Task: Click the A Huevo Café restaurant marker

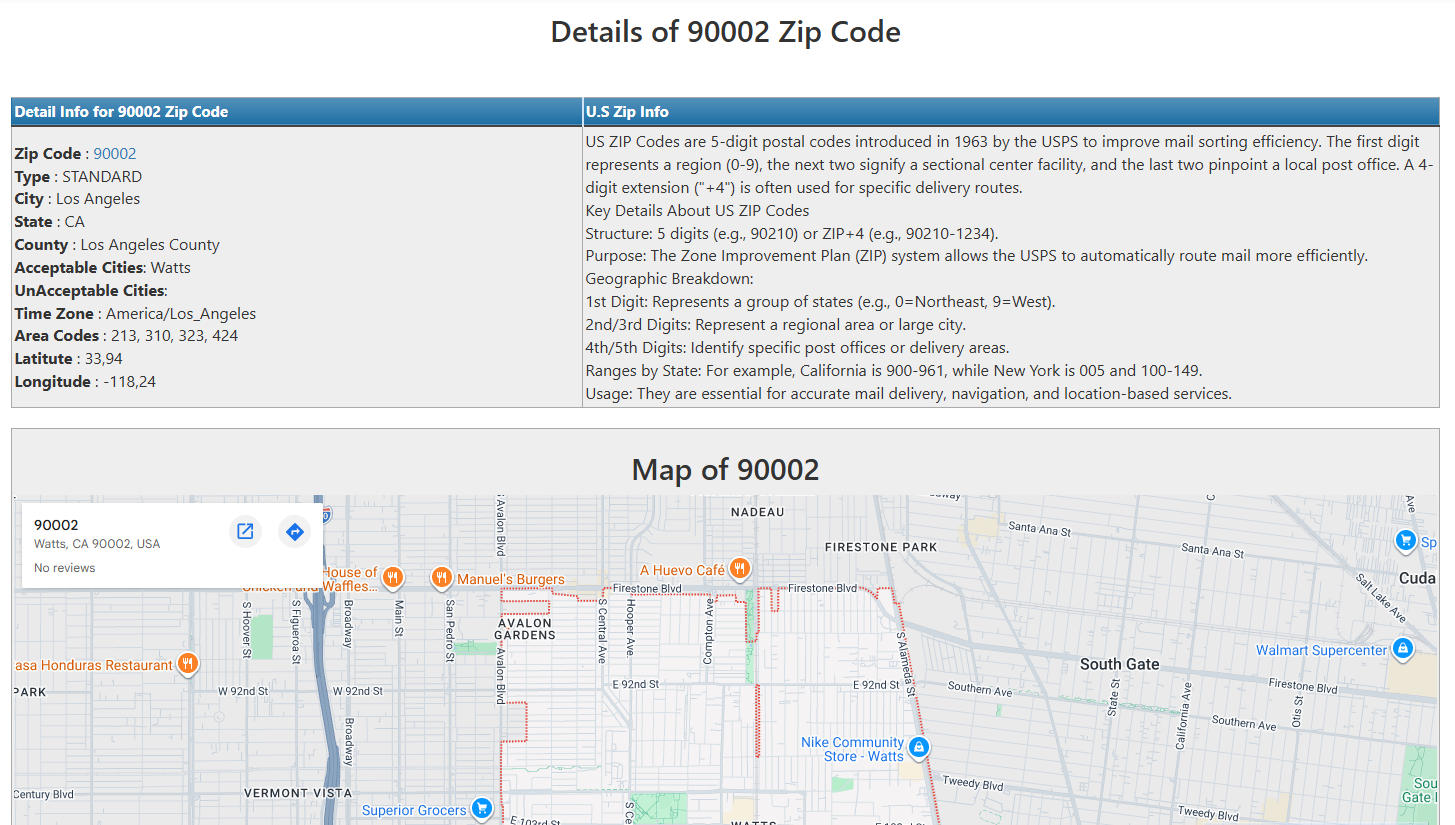Action: pos(738,568)
